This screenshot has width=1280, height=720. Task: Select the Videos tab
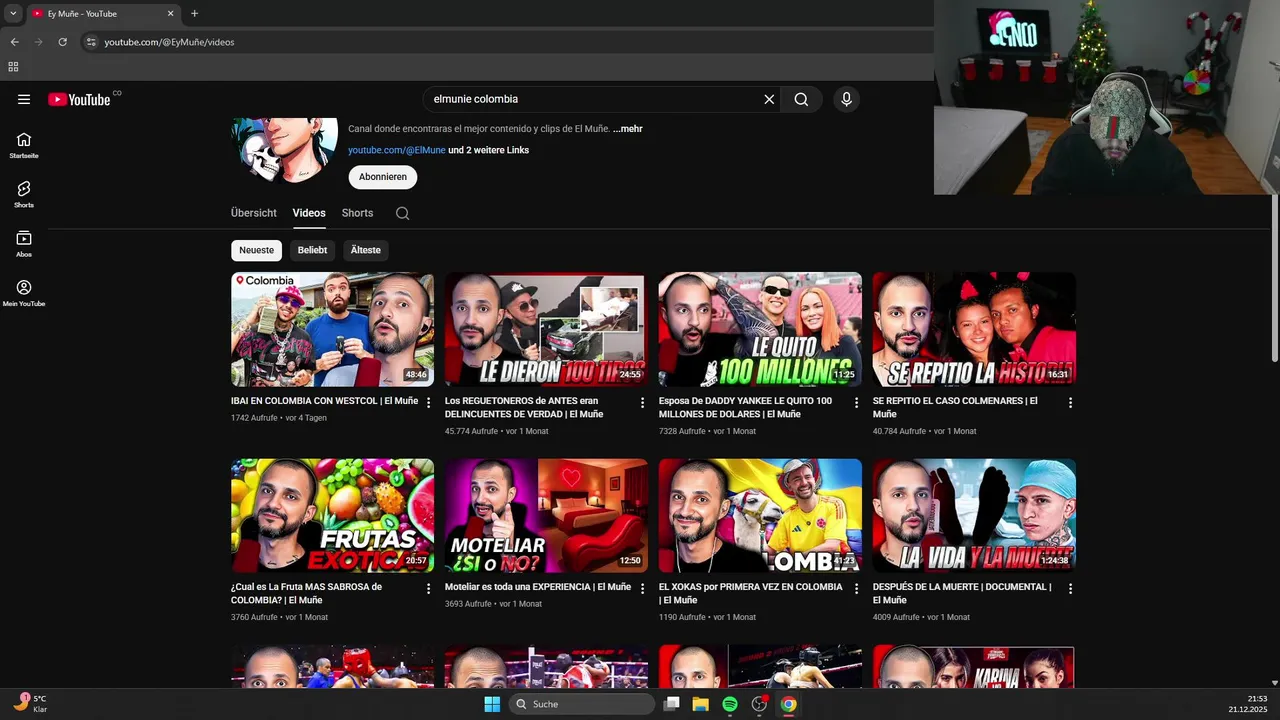click(x=309, y=213)
